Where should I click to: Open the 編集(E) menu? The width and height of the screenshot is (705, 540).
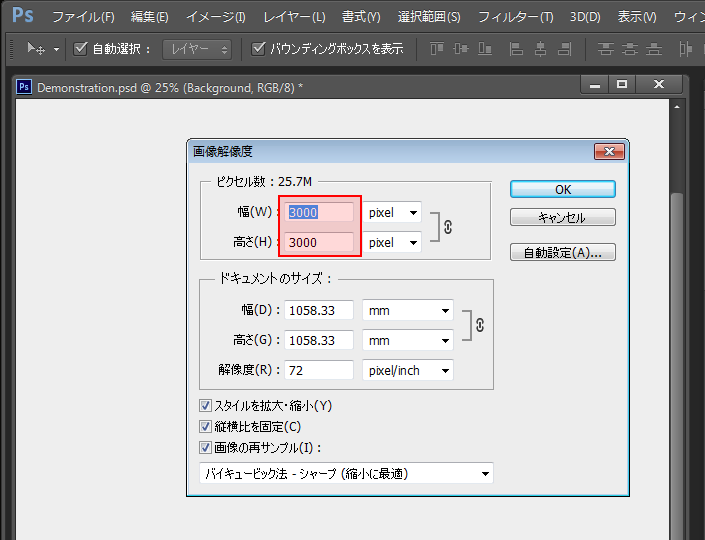pyautogui.click(x=150, y=17)
